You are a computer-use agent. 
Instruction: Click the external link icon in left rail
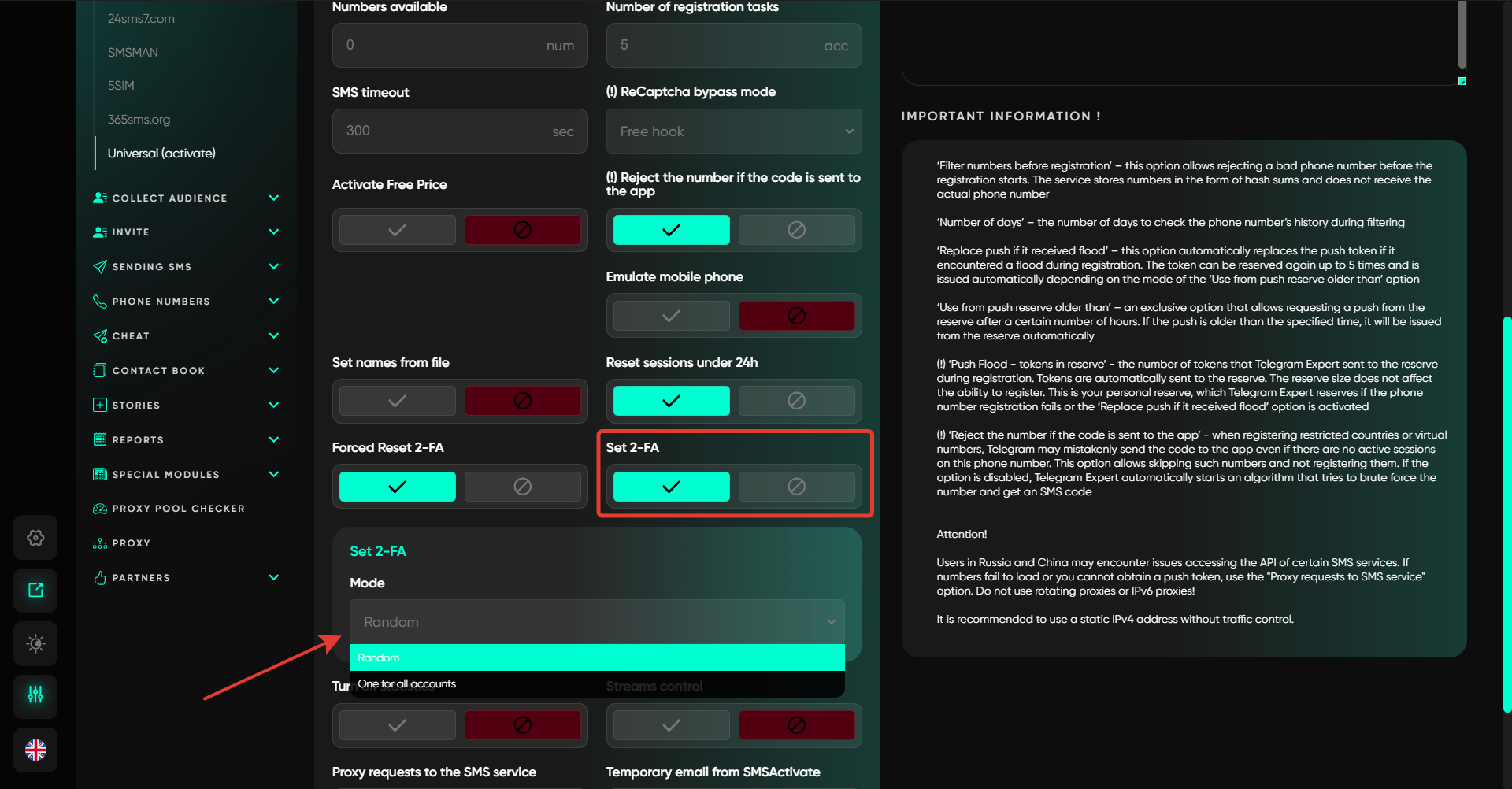tap(35, 591)
